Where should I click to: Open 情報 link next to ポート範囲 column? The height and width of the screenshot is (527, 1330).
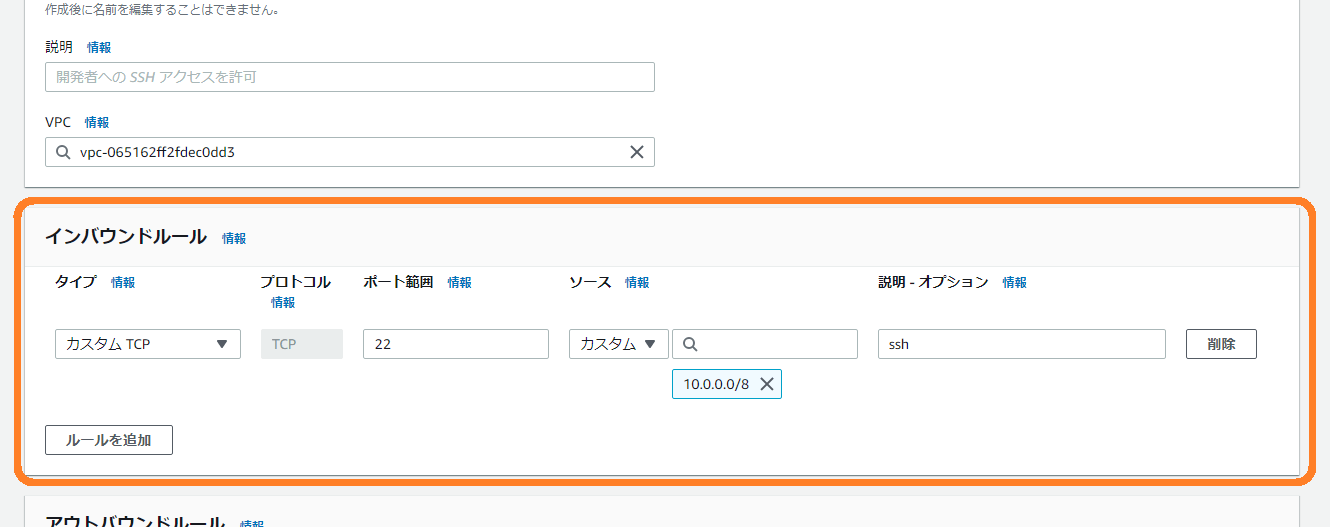(460, 282)
